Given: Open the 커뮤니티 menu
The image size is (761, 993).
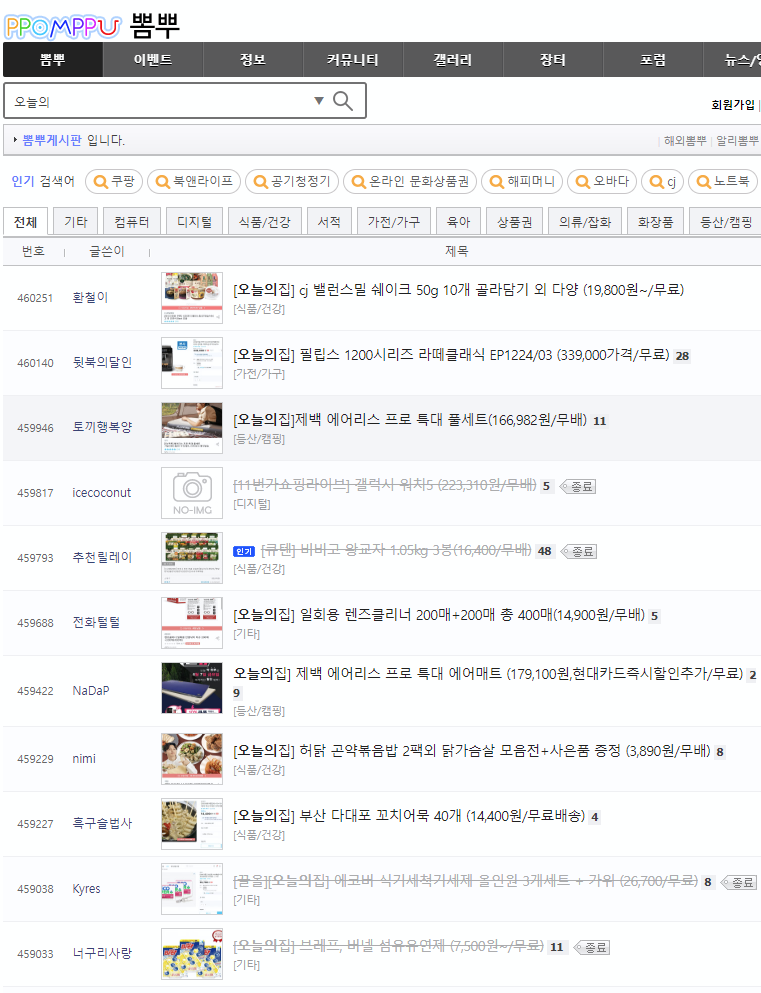Looking at the screenshot, I should [x=353, y=60].
